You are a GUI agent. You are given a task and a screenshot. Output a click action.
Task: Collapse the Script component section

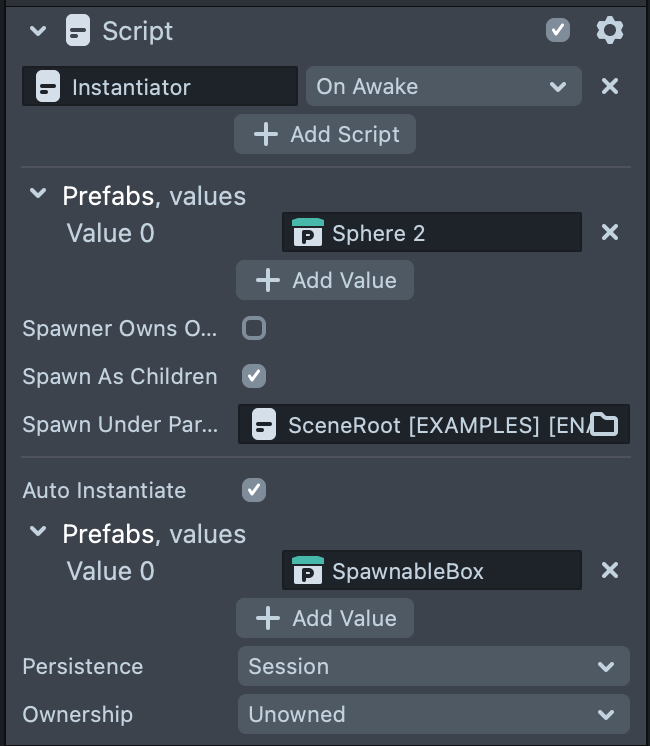click(38, 31)
